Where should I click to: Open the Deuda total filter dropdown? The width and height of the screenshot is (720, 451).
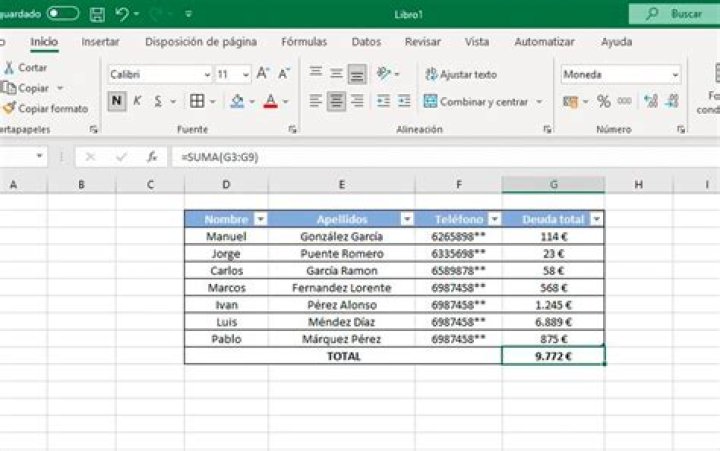click(596, 219)
